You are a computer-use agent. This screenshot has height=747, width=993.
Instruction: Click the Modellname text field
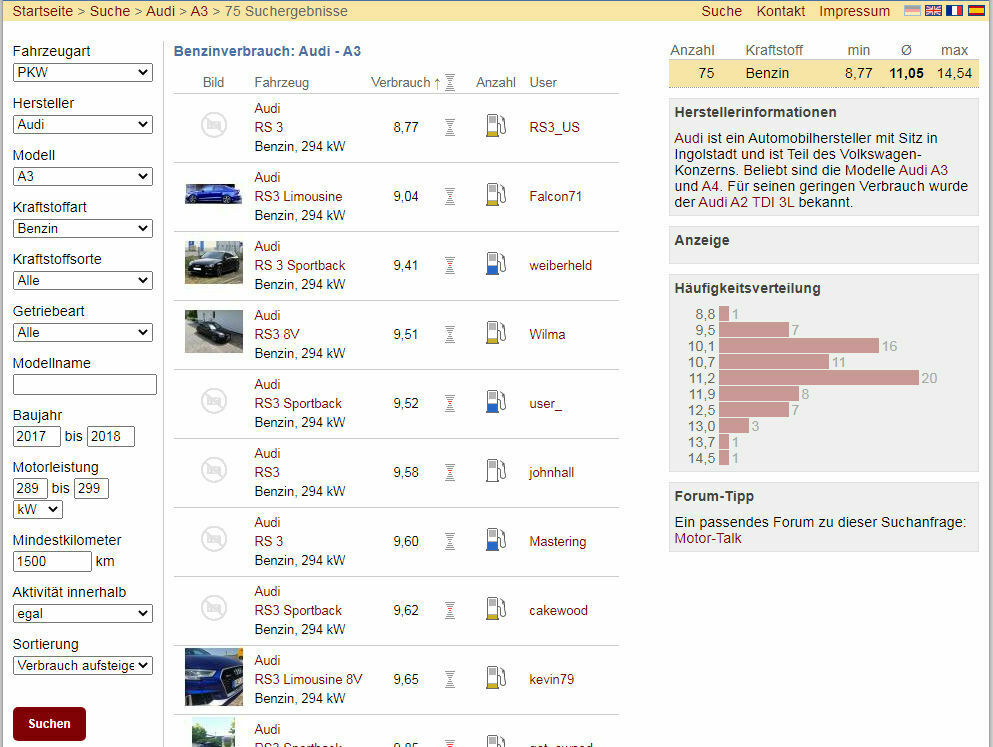tap(85, 385)
